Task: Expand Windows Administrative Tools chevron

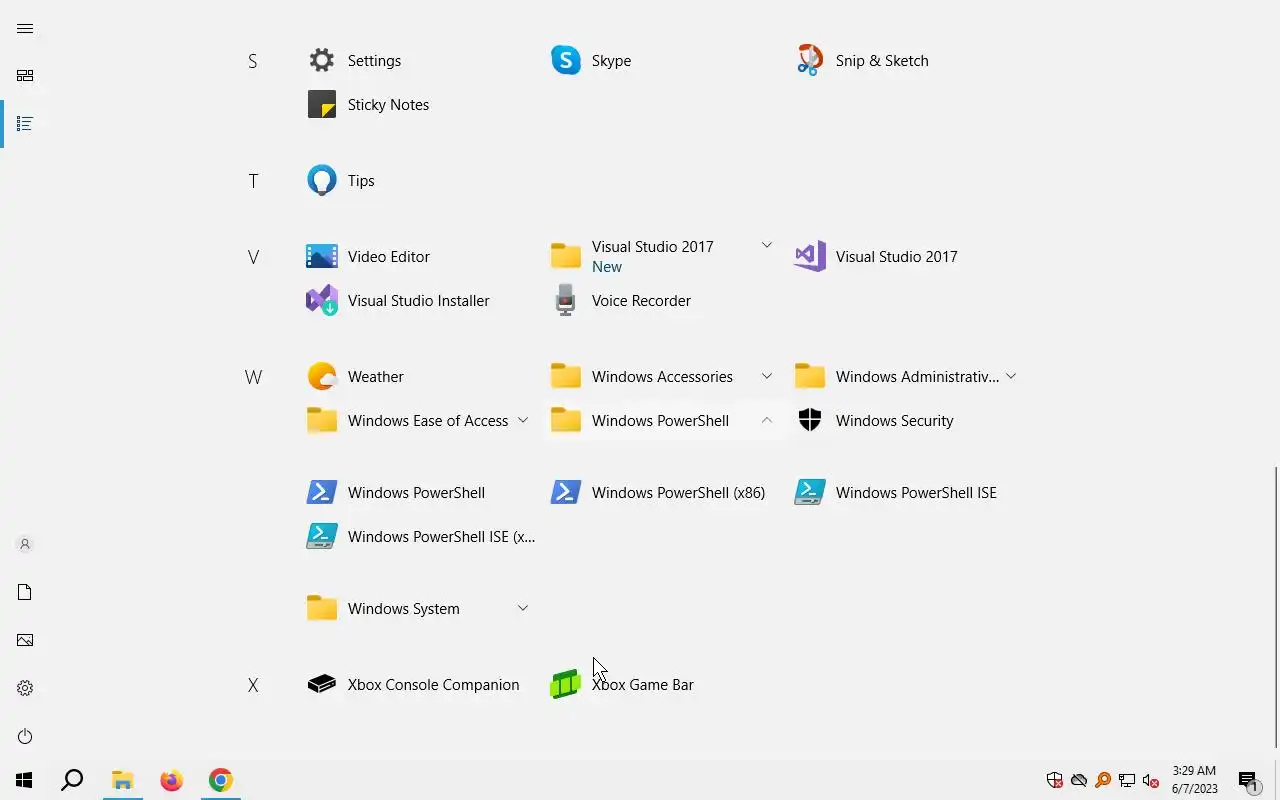Action: click(x=1011, y=376)
